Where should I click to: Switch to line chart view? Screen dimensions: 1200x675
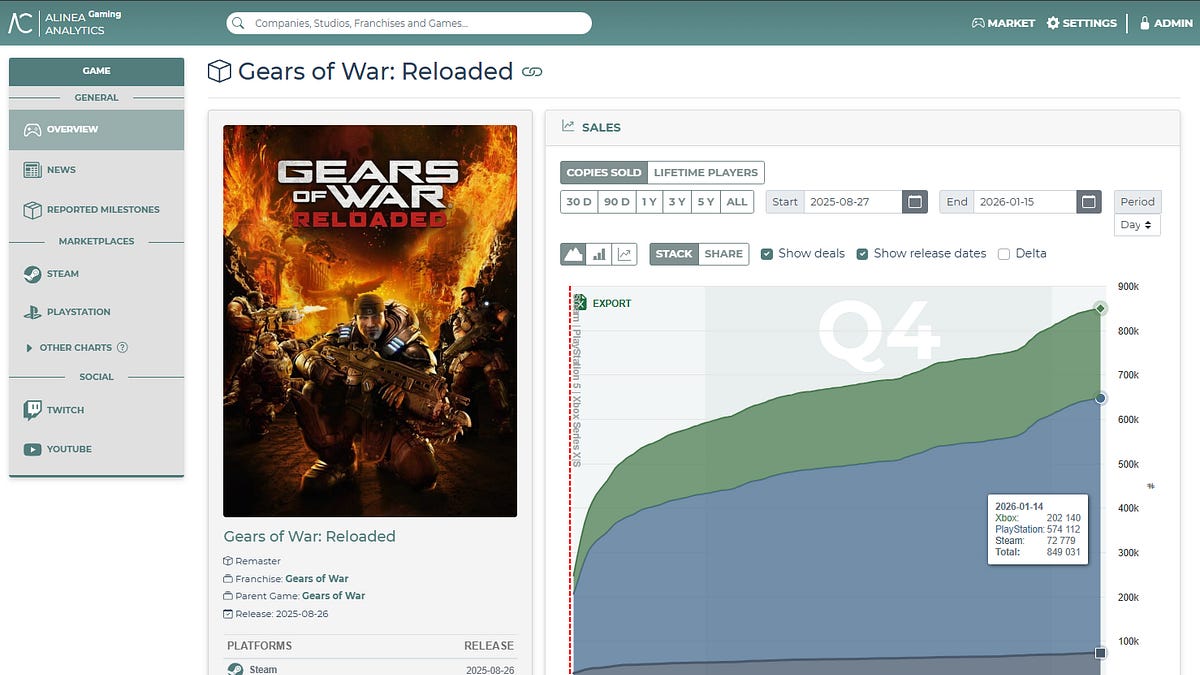point(625,254)
